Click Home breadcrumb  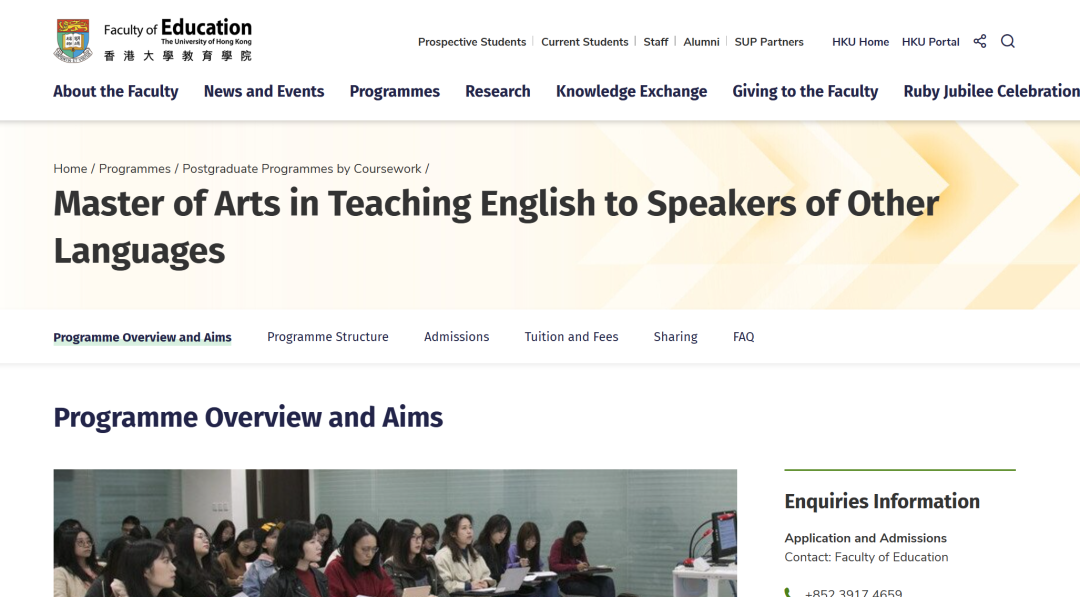click(70, 169)
